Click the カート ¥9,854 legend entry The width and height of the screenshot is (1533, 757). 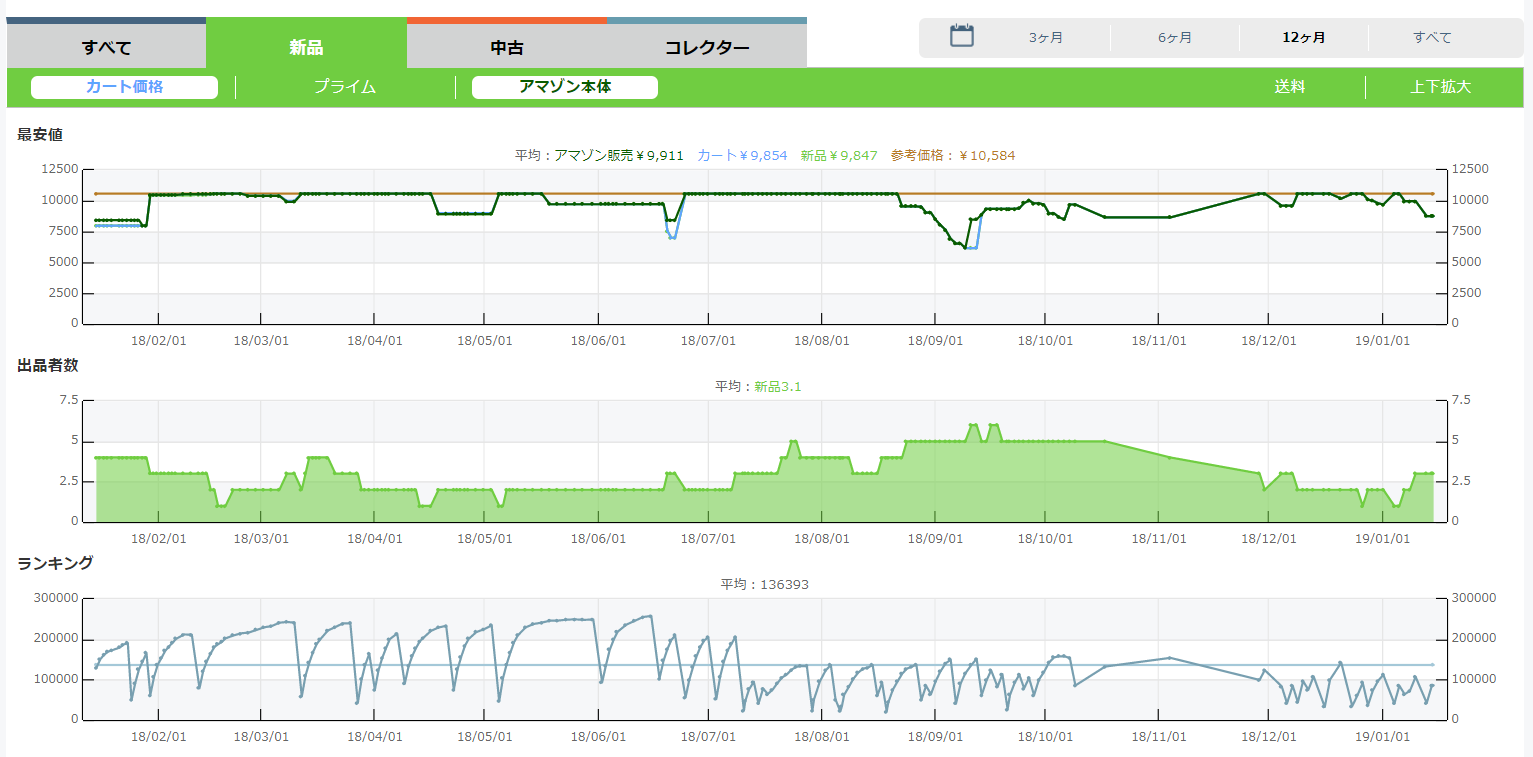[x=742, y=155]
